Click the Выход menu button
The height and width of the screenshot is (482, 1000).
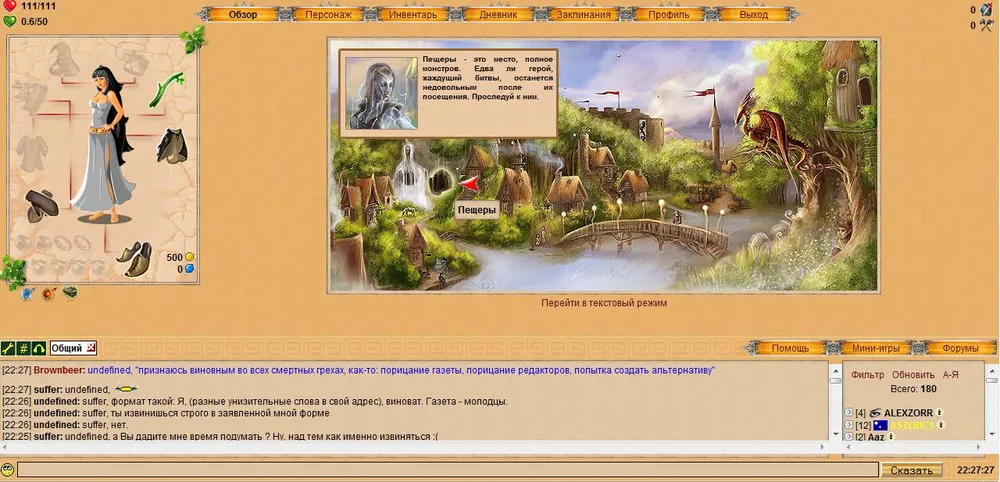click(x=754, y=15)
